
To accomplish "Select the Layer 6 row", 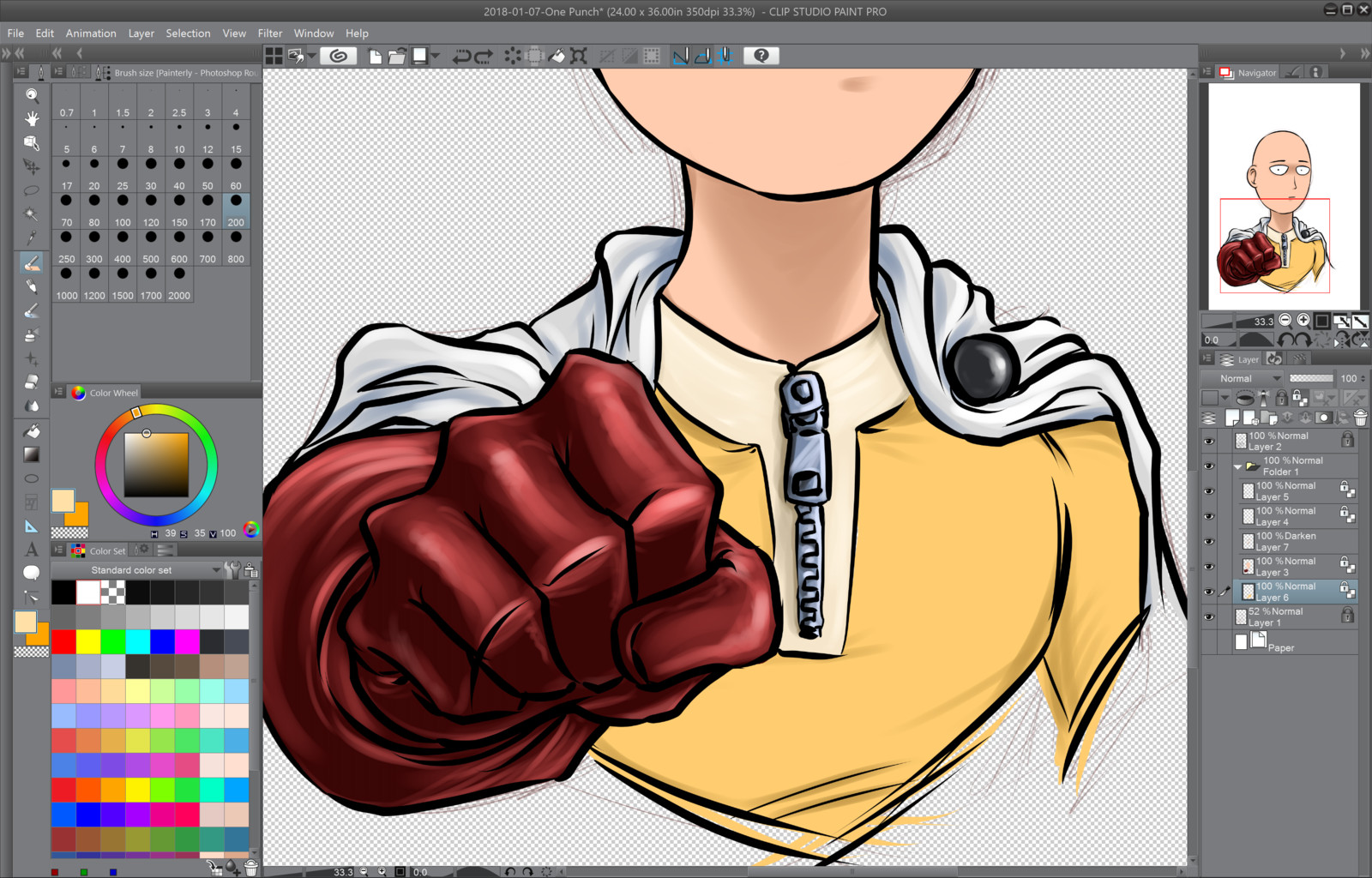I will coord(1295,592).
